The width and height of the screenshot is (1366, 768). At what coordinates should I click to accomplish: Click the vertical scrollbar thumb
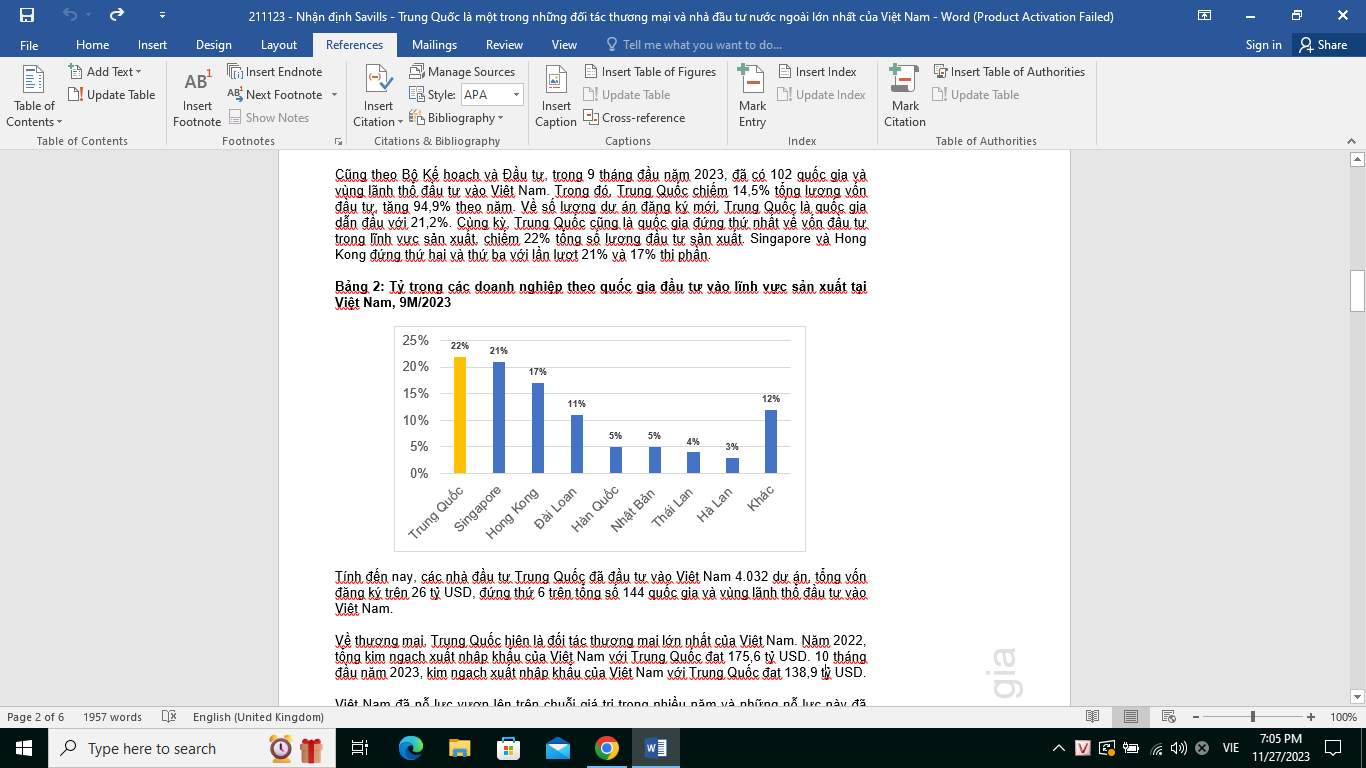click(1357, 291)
